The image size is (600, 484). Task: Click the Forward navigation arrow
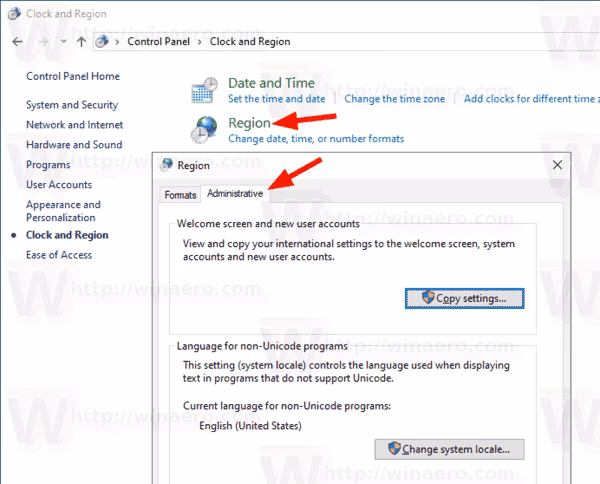point(43,41)
